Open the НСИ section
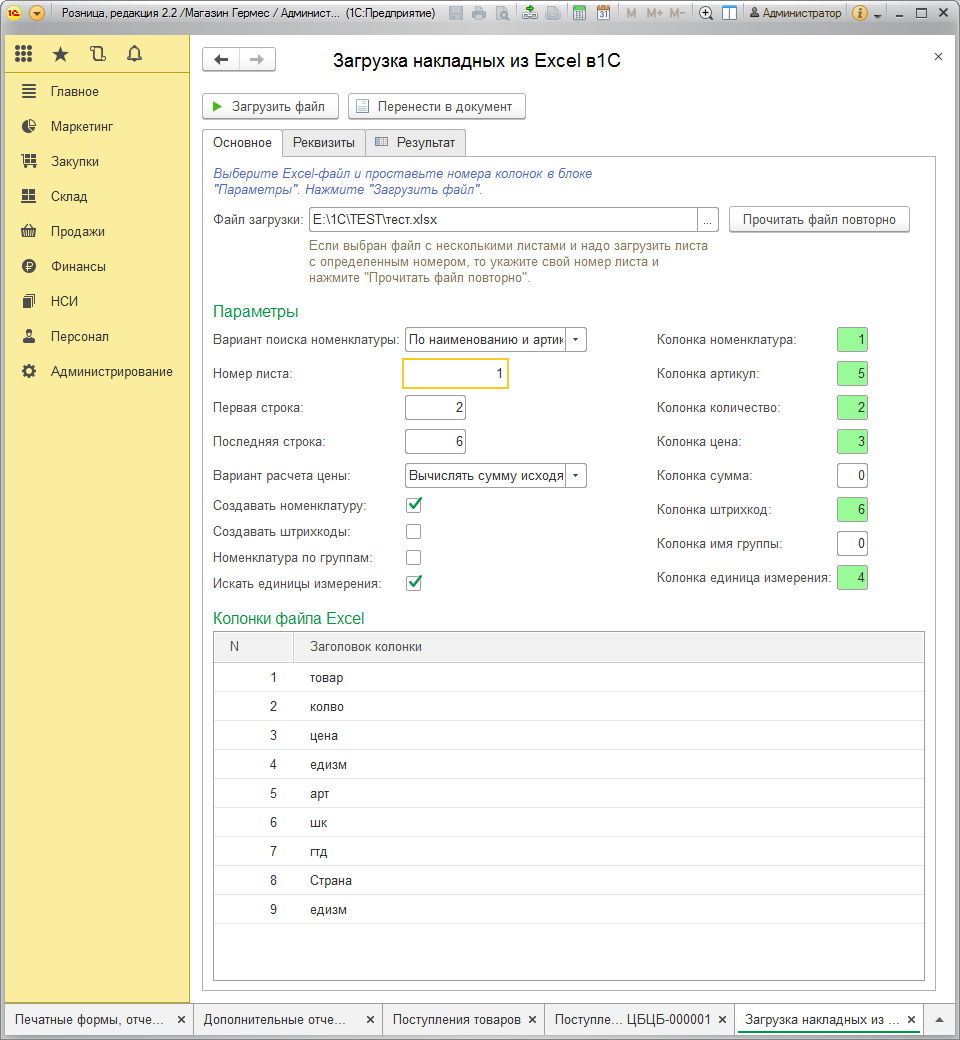Viewport: 960px width, 1040px height. click(96, 301)
